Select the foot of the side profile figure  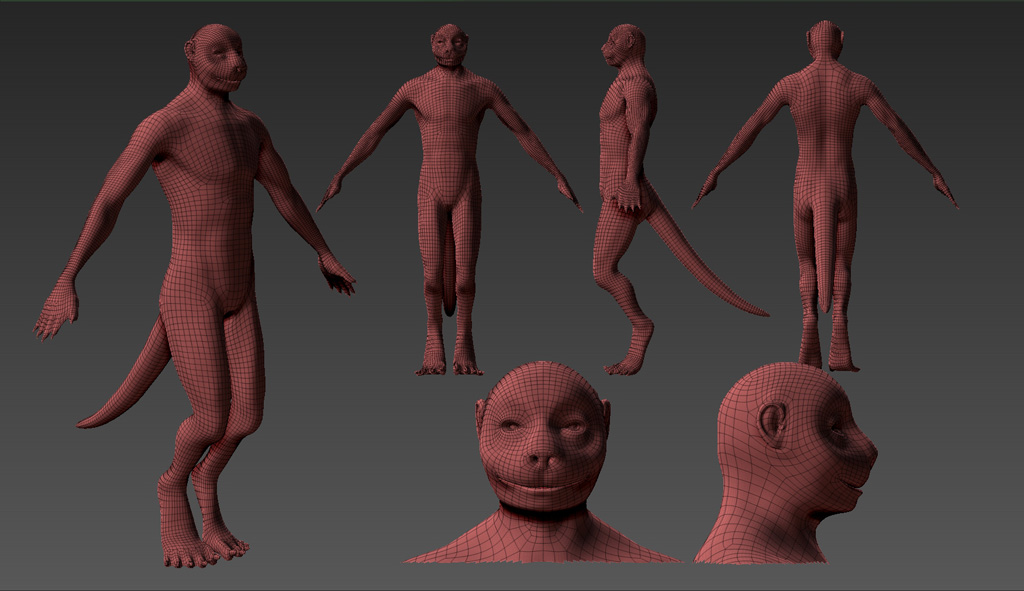[630, 360]
